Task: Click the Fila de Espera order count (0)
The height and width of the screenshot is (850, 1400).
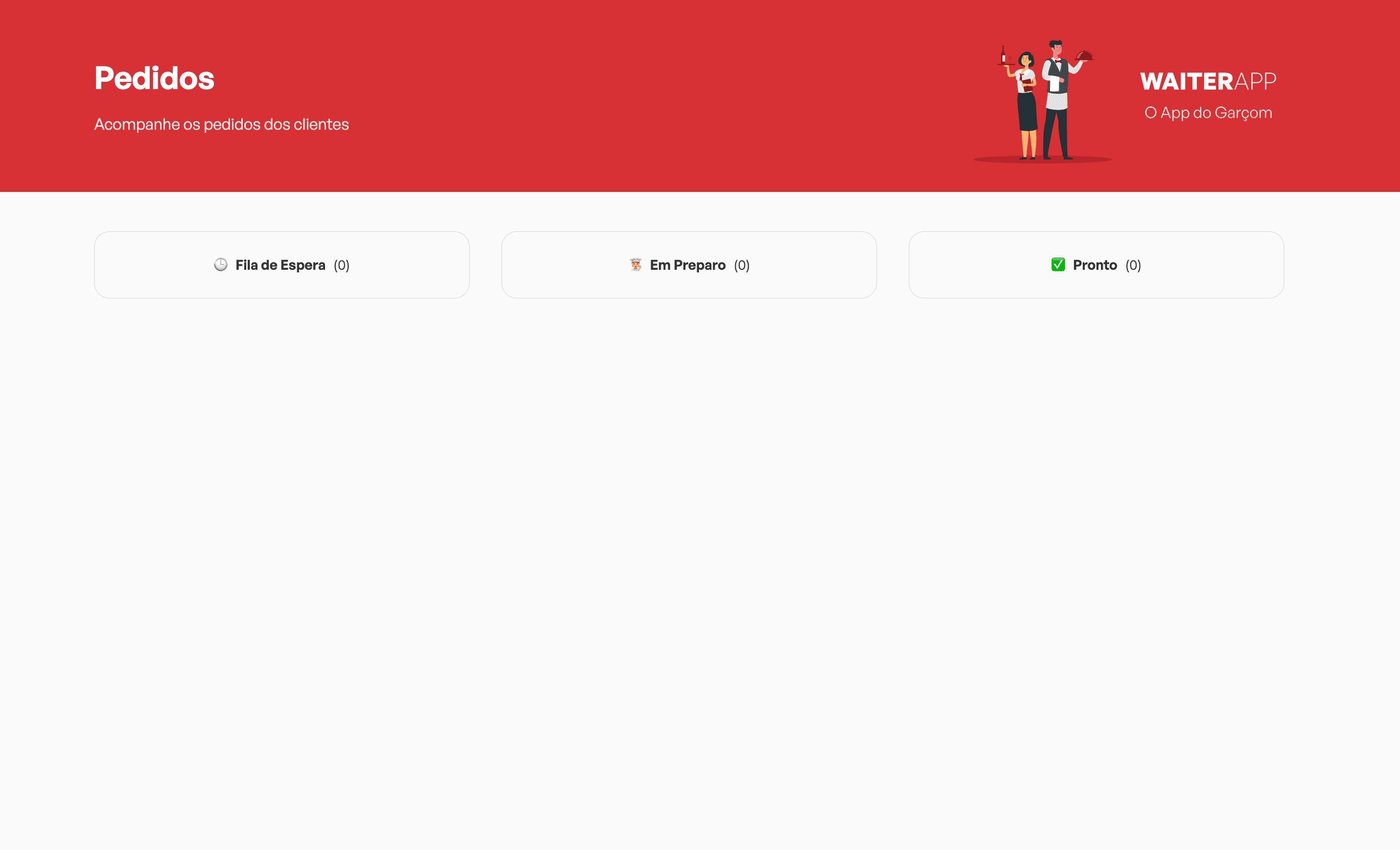Action: 342,265
